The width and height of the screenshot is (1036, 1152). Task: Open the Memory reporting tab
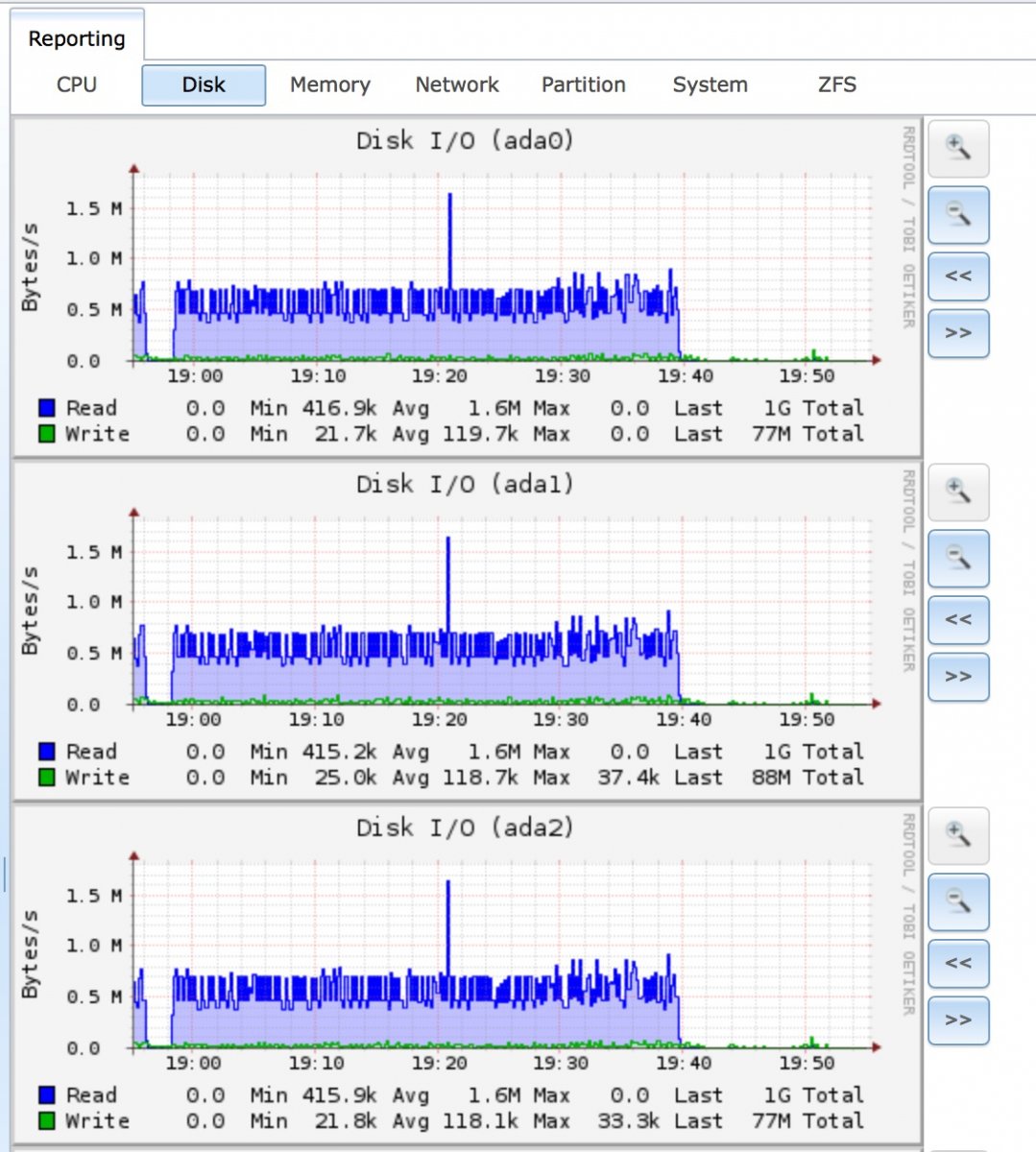[x=330, y=84]
